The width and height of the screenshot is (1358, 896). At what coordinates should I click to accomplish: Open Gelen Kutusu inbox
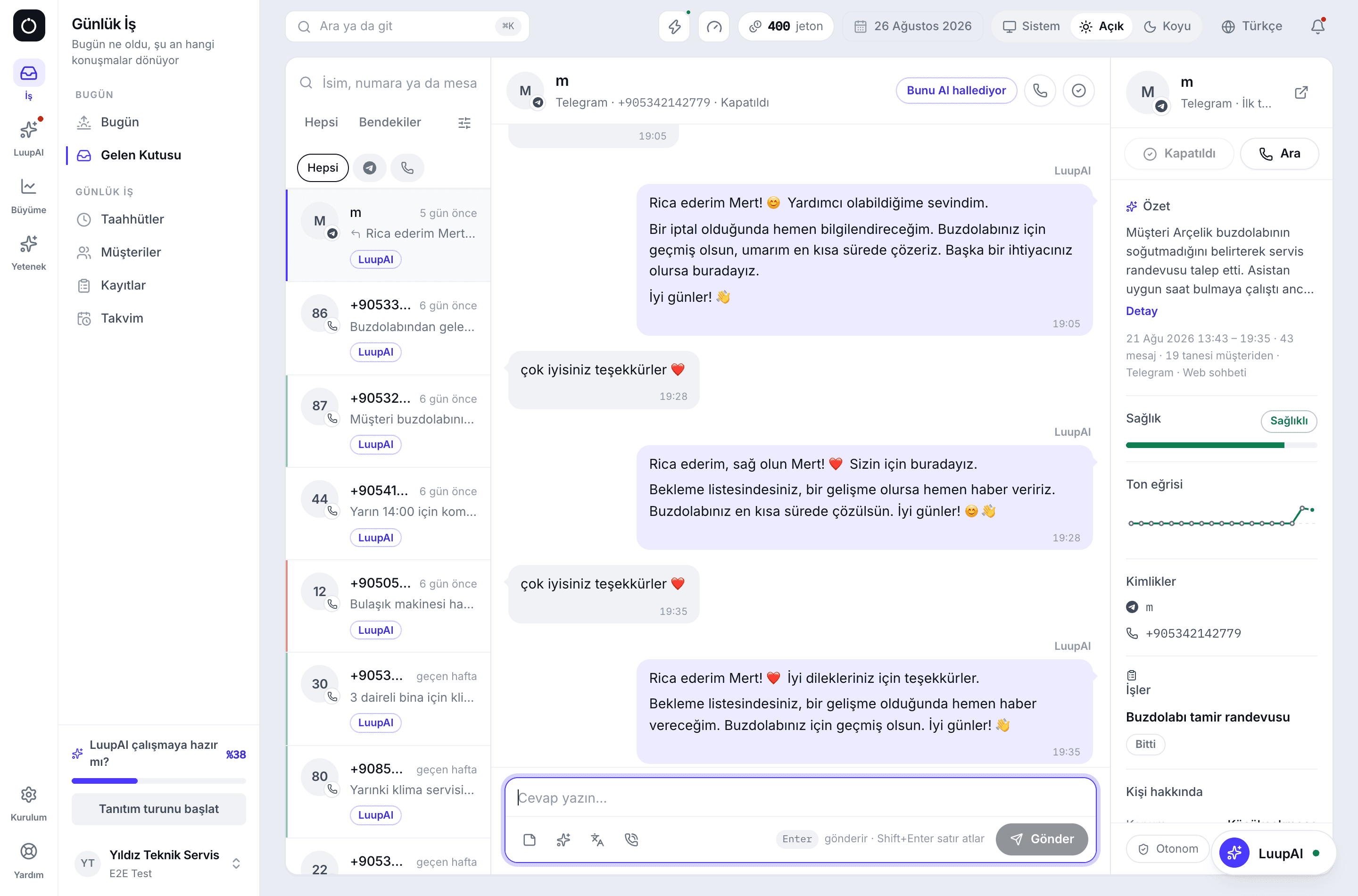click(159, 156)
